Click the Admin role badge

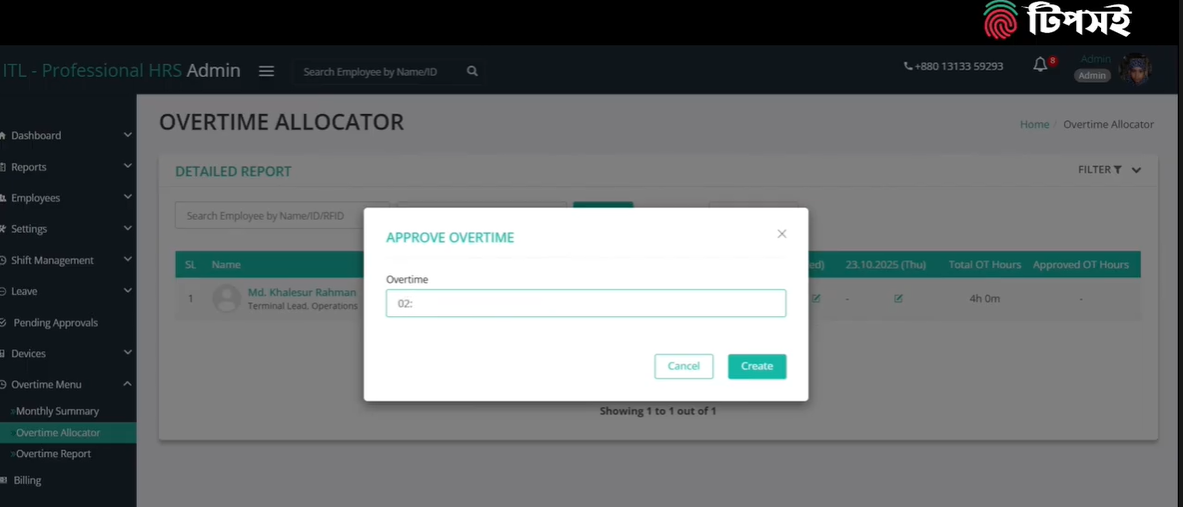point(1092,75)
